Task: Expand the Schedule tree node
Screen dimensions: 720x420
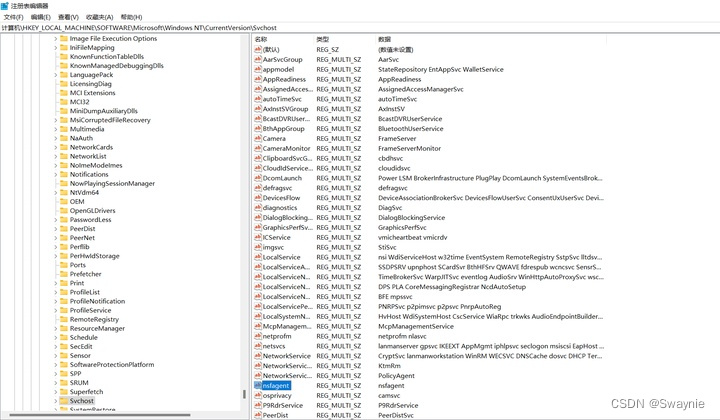Action: 56,337
